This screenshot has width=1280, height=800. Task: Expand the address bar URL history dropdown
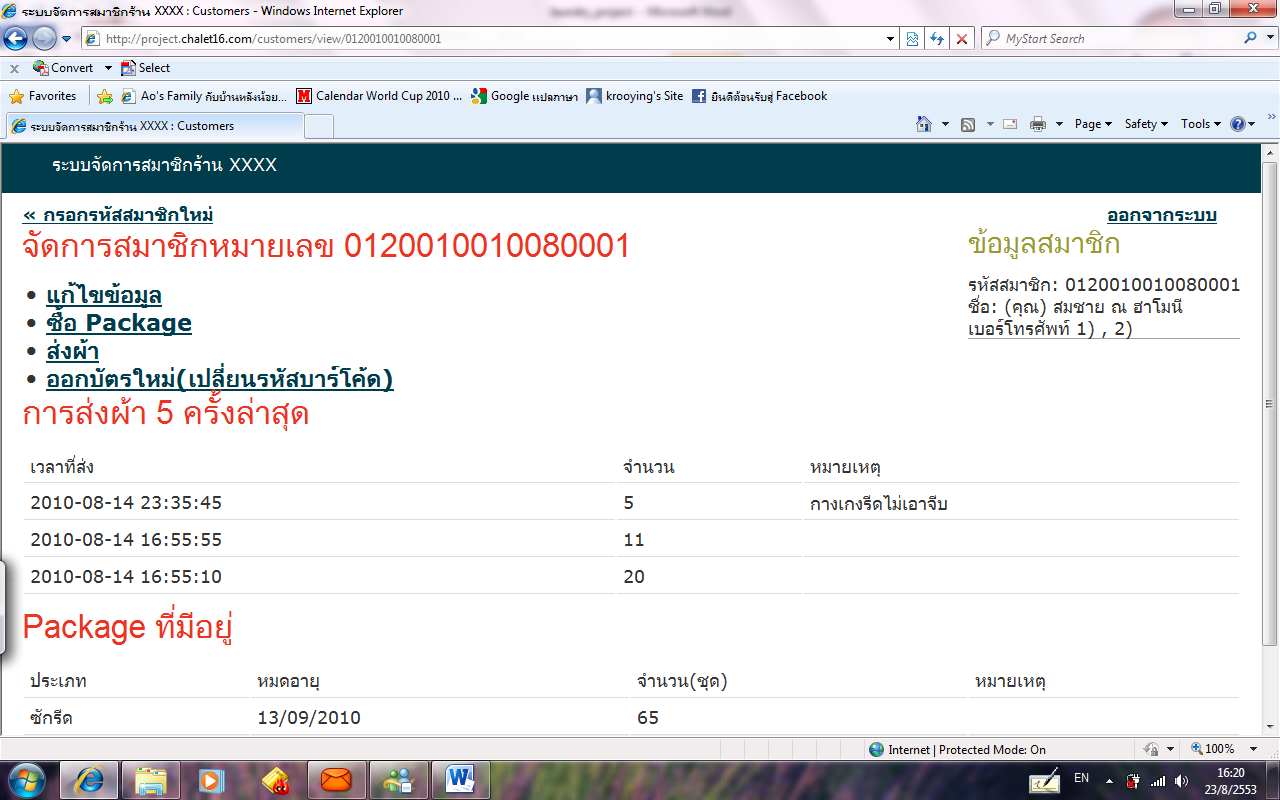click(x=891, y=39)
